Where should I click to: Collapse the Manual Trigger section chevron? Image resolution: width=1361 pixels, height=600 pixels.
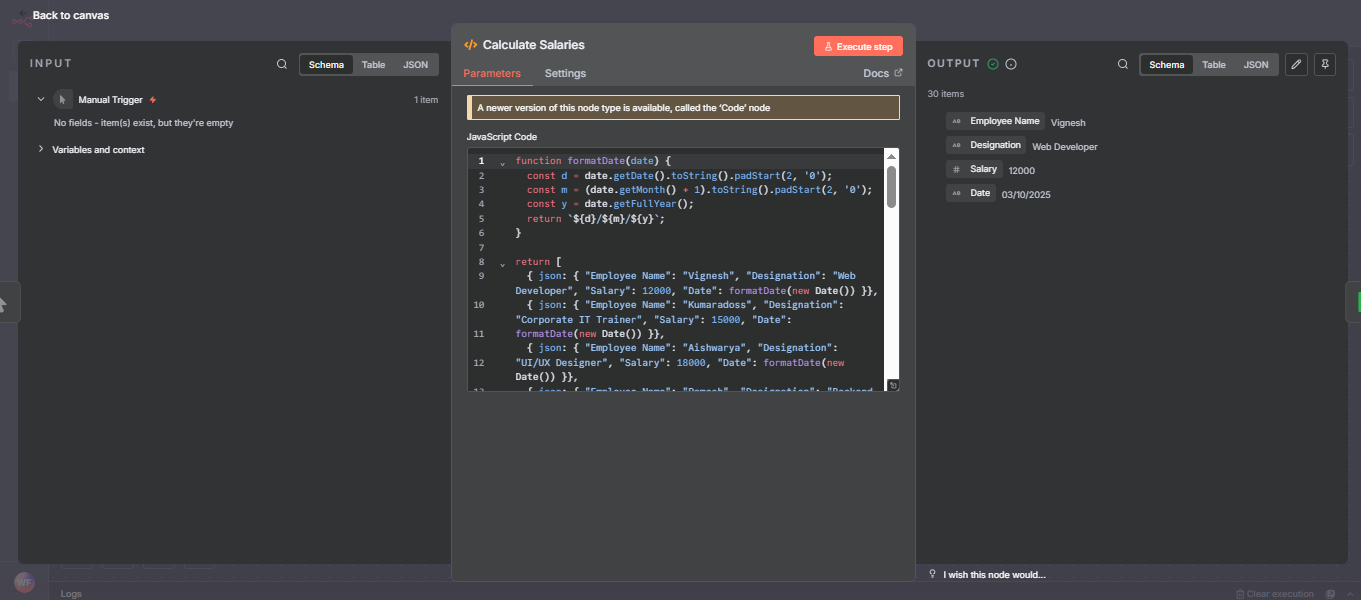click(x=40, y=99)
